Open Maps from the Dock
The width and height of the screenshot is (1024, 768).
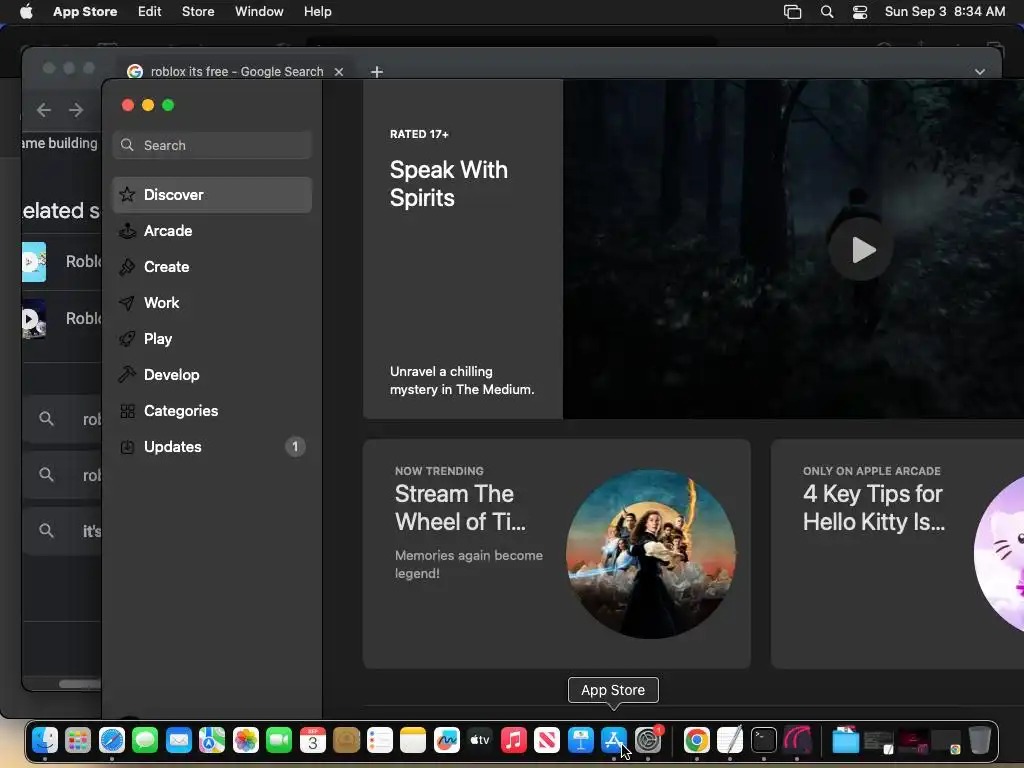pos(212,741)
